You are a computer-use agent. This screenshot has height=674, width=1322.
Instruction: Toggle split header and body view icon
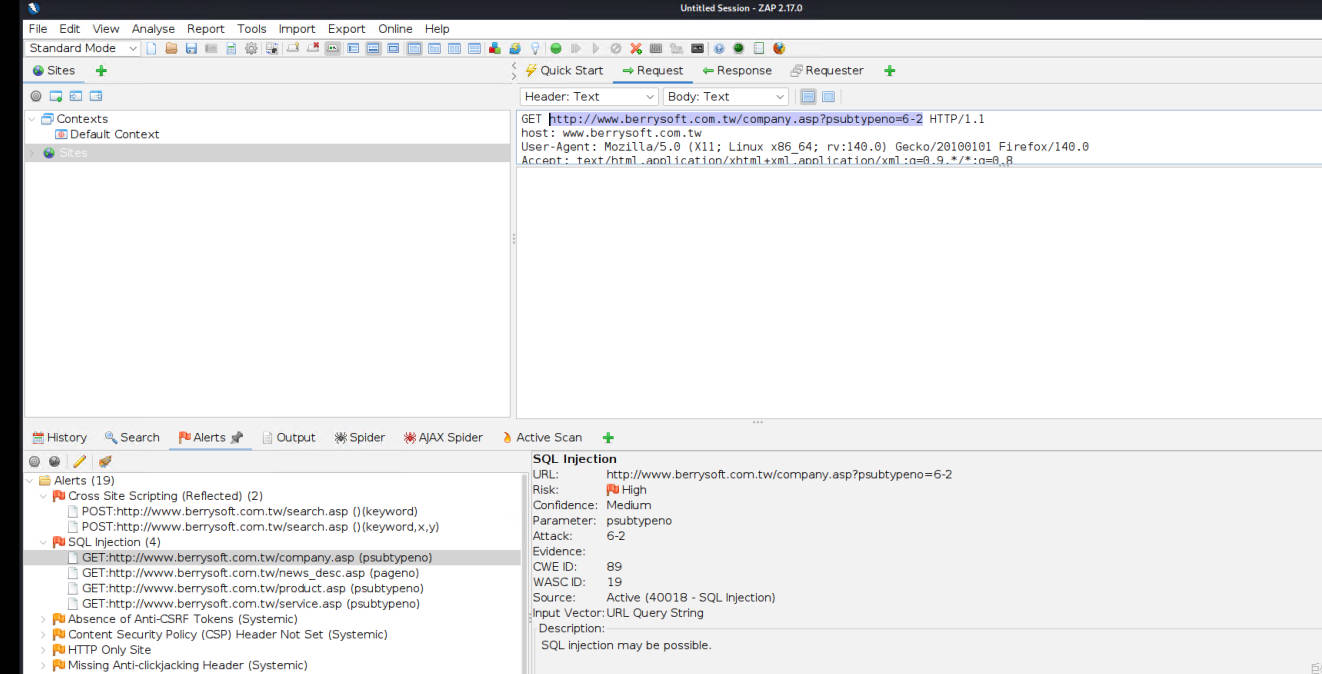(x=809, y=97)
